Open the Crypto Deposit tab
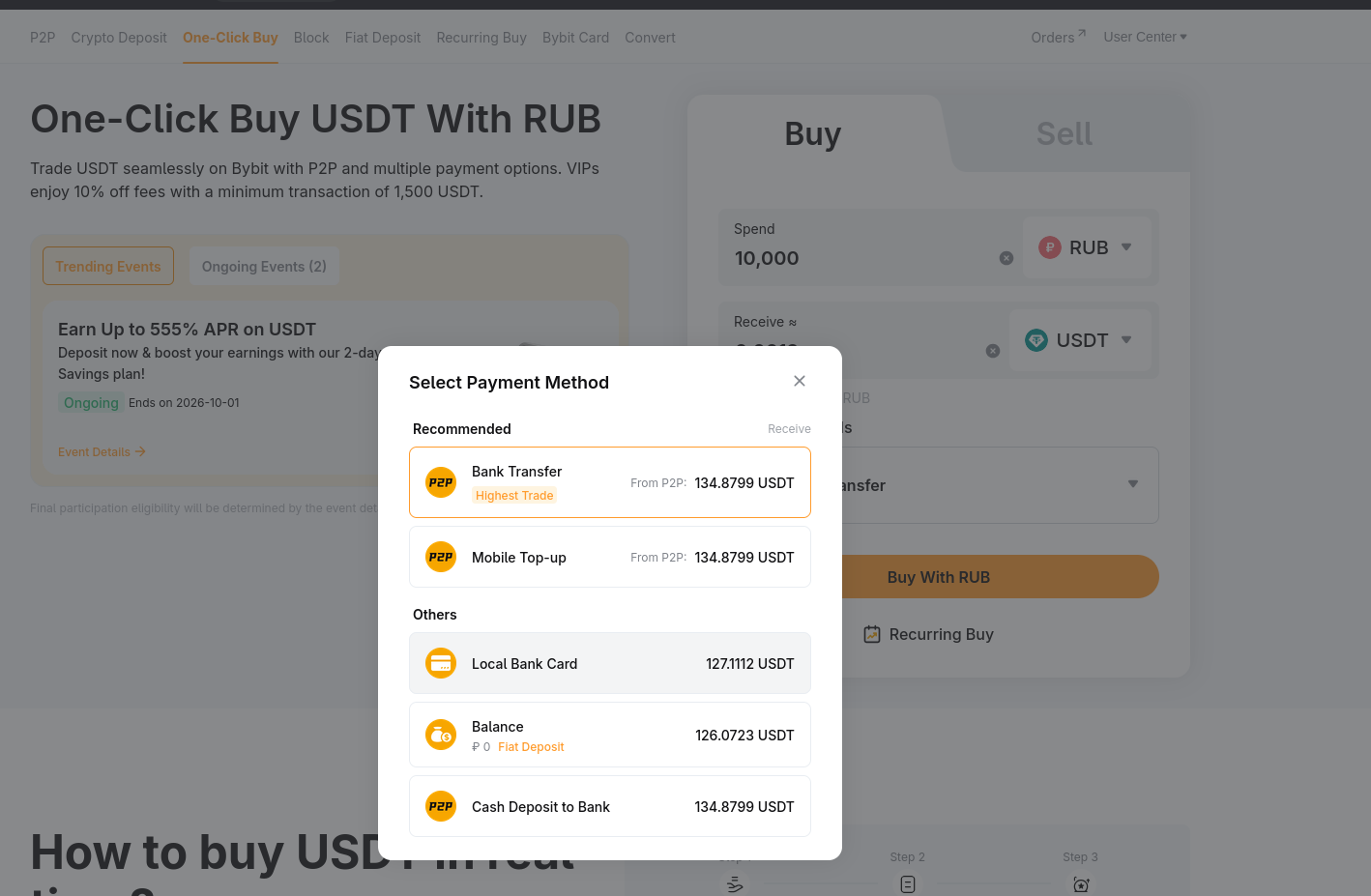1371x896 pixels. pos(119,38)
